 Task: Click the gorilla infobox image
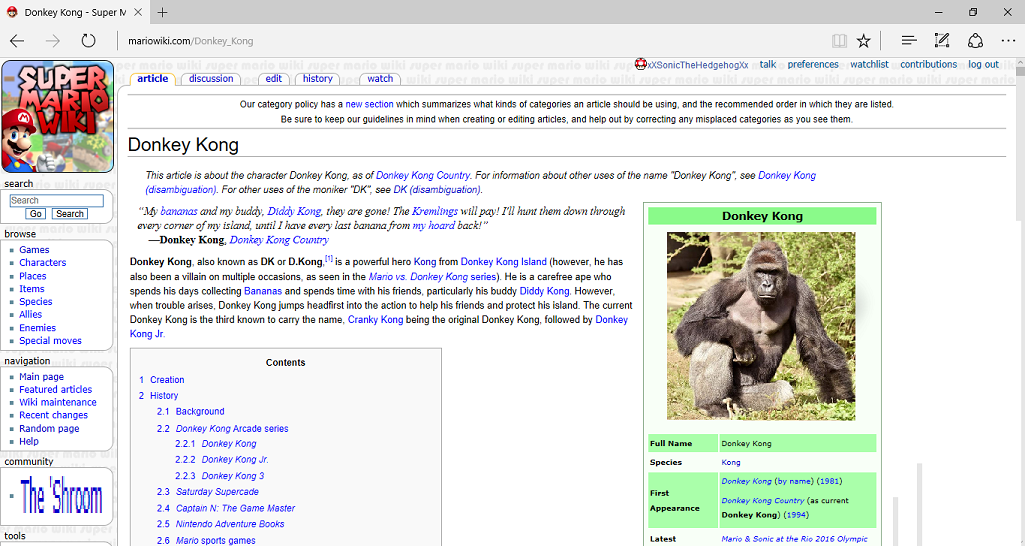coord(761,325)
